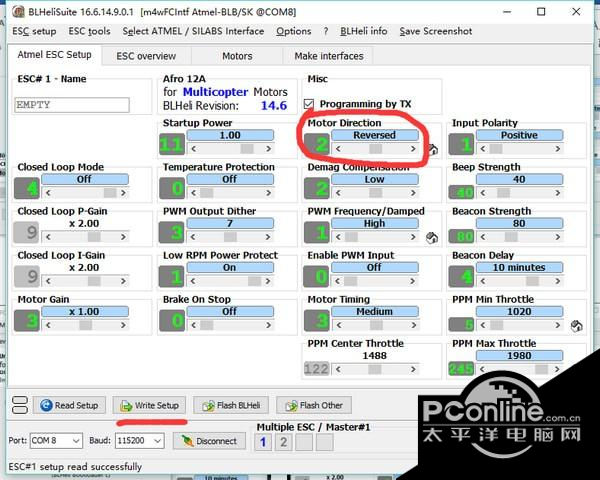Viewport: 600px width, 480px height.
Task: Click Brake On Stop right arrow
Action: (x=268, y=325)
